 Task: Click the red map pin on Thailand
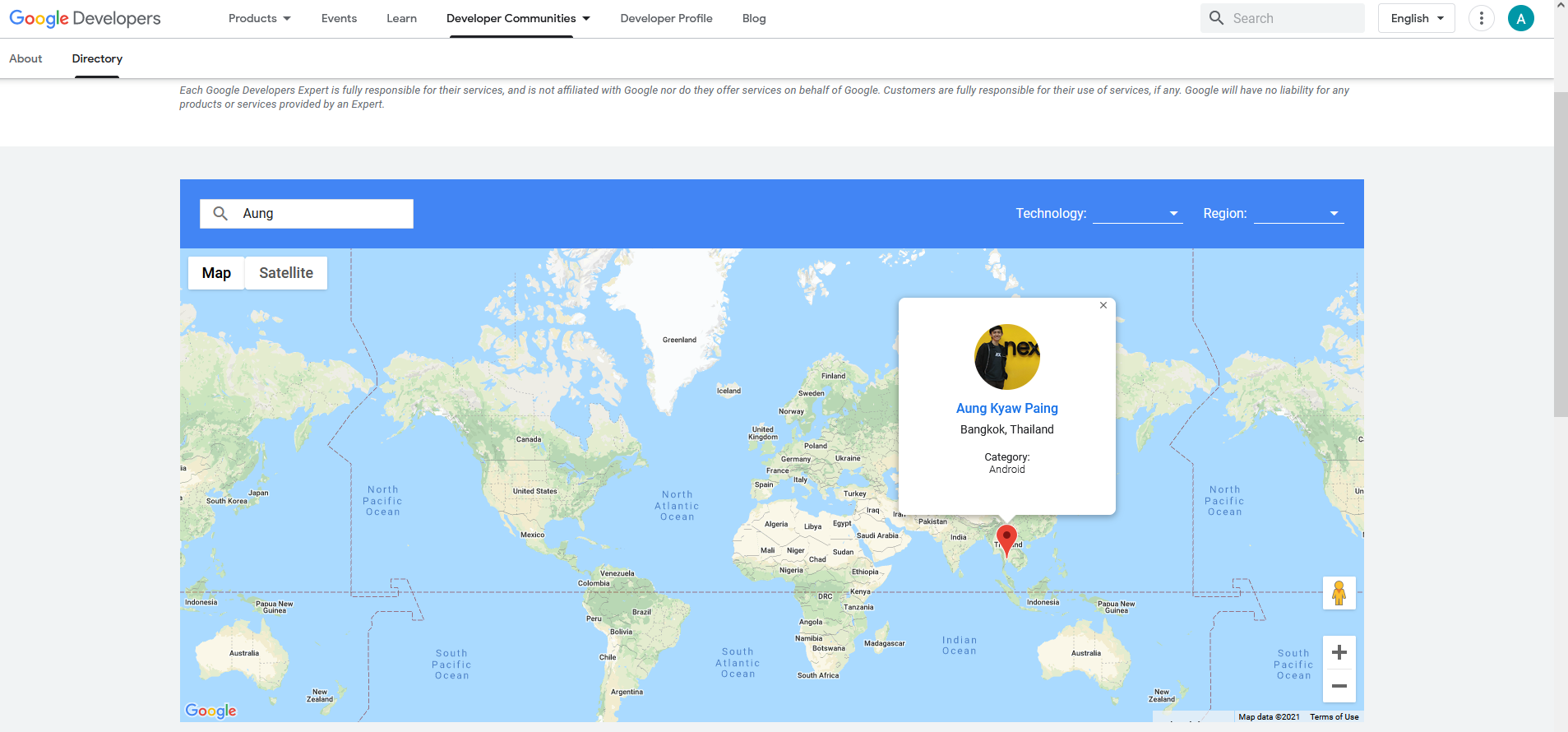point(1006,540)
